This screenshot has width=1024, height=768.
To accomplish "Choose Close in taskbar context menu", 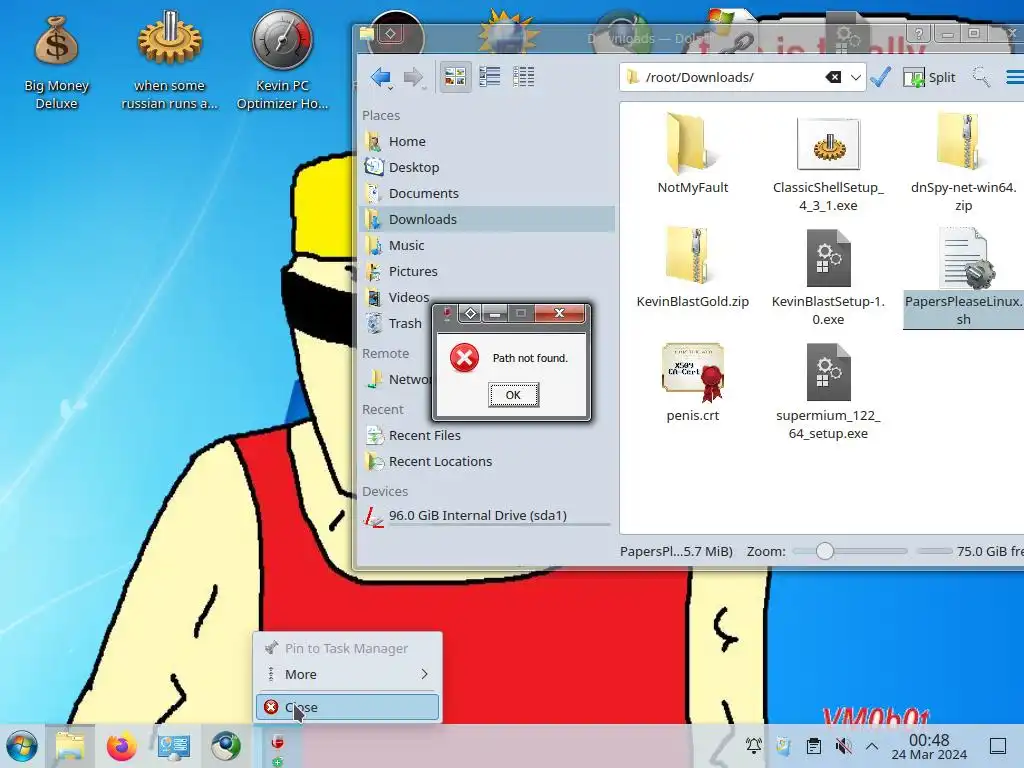I will click(x=347, y=707).
